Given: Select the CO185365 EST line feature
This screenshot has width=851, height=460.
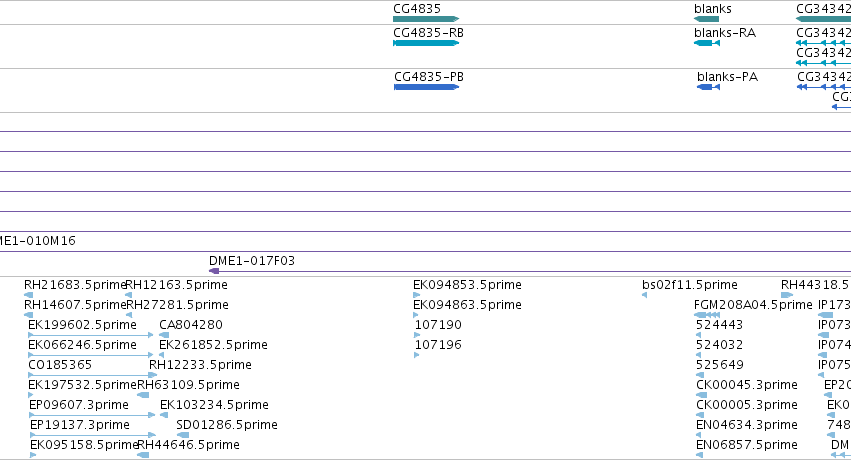Looking at the screenshot, I should point(92,375).
